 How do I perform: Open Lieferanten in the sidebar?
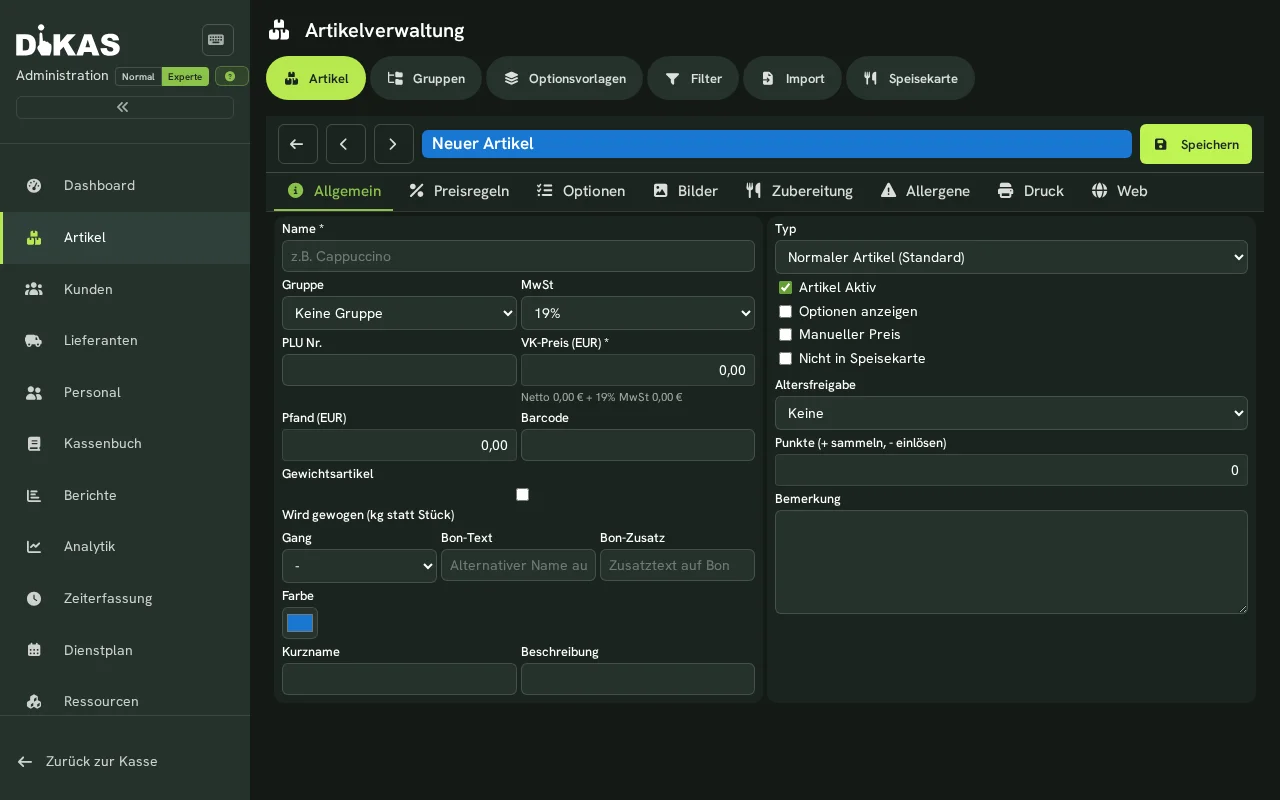pyautogui.click(x=125, y=340)
